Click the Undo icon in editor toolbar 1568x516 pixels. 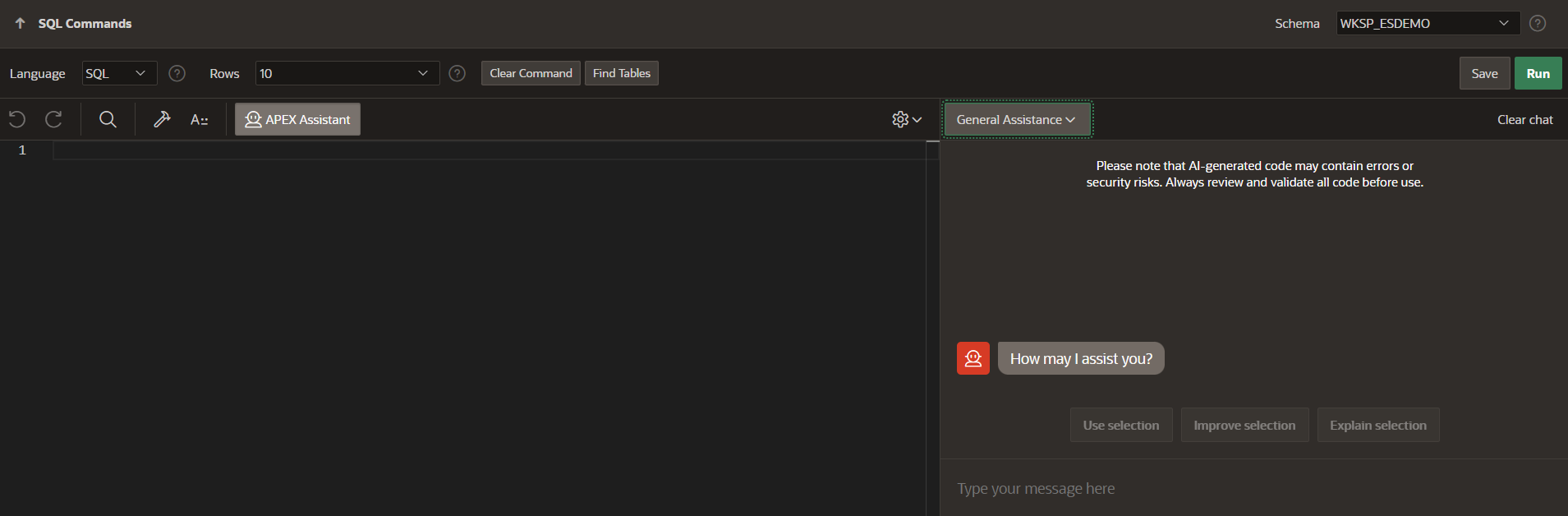[17, 119]
